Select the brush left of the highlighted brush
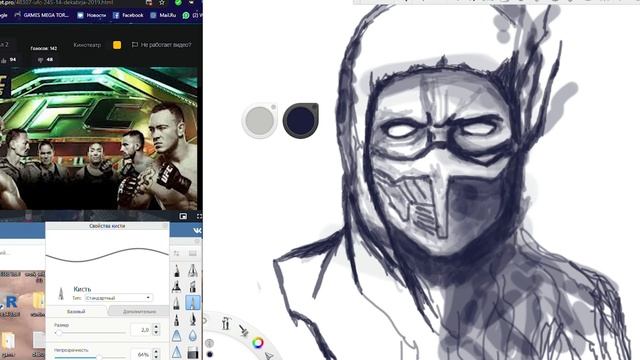The height and width of the screenshot is (360, 640). tap(177, 303)
